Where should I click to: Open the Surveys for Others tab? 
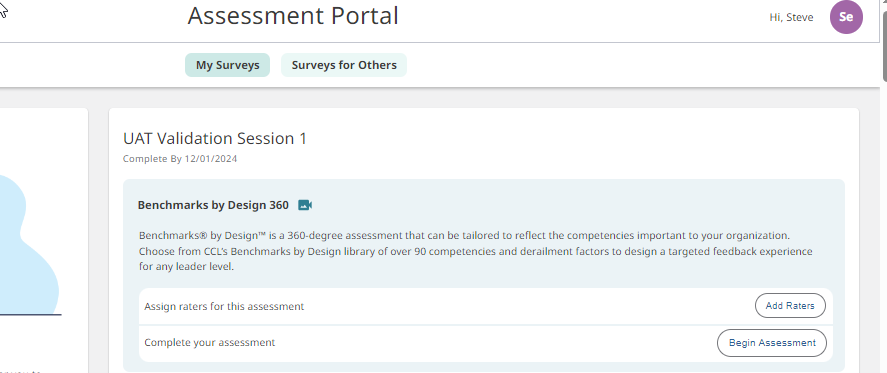[x=344, y=65]
